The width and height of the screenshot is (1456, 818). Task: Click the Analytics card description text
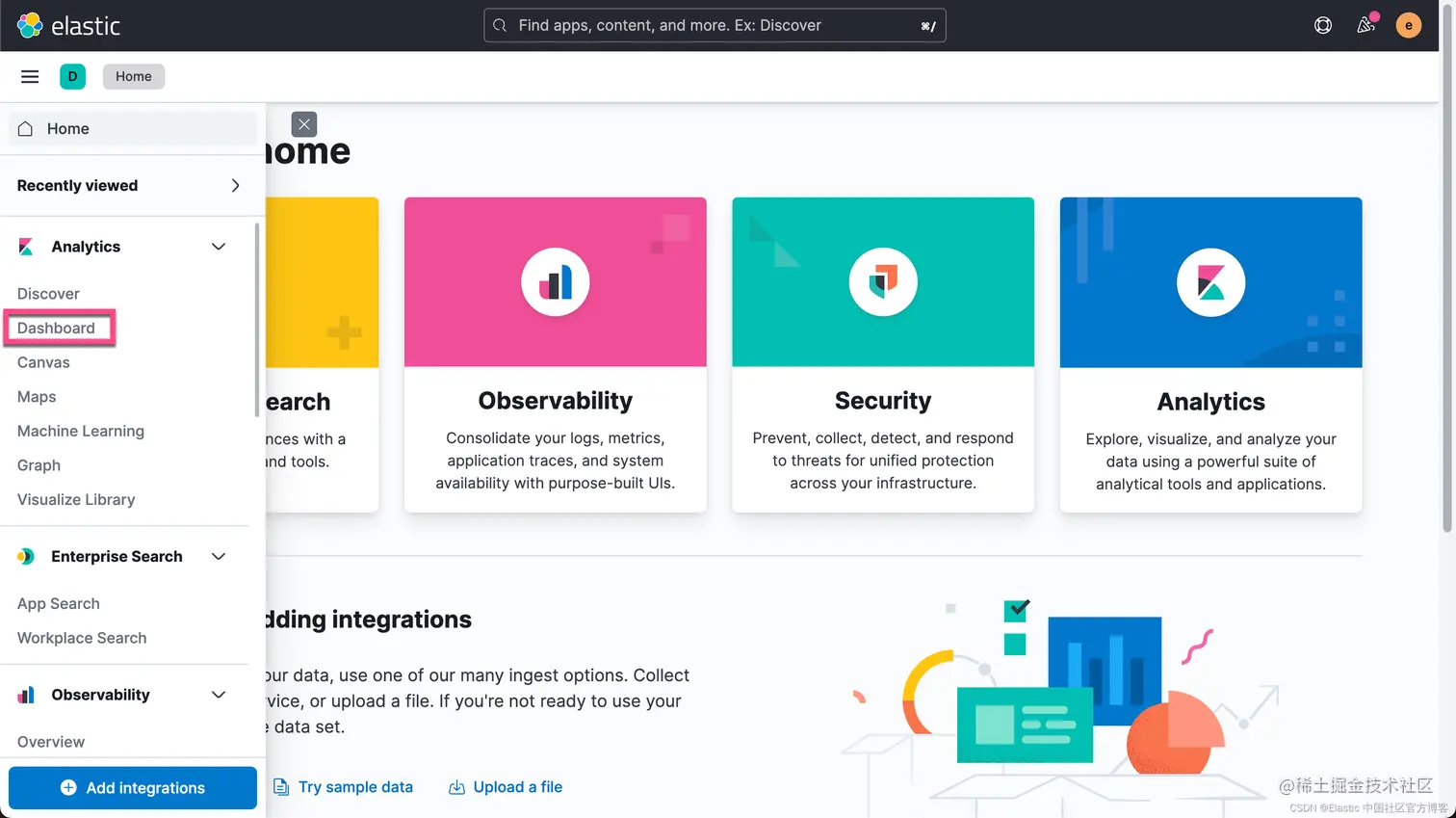[x=1210, y=462]
